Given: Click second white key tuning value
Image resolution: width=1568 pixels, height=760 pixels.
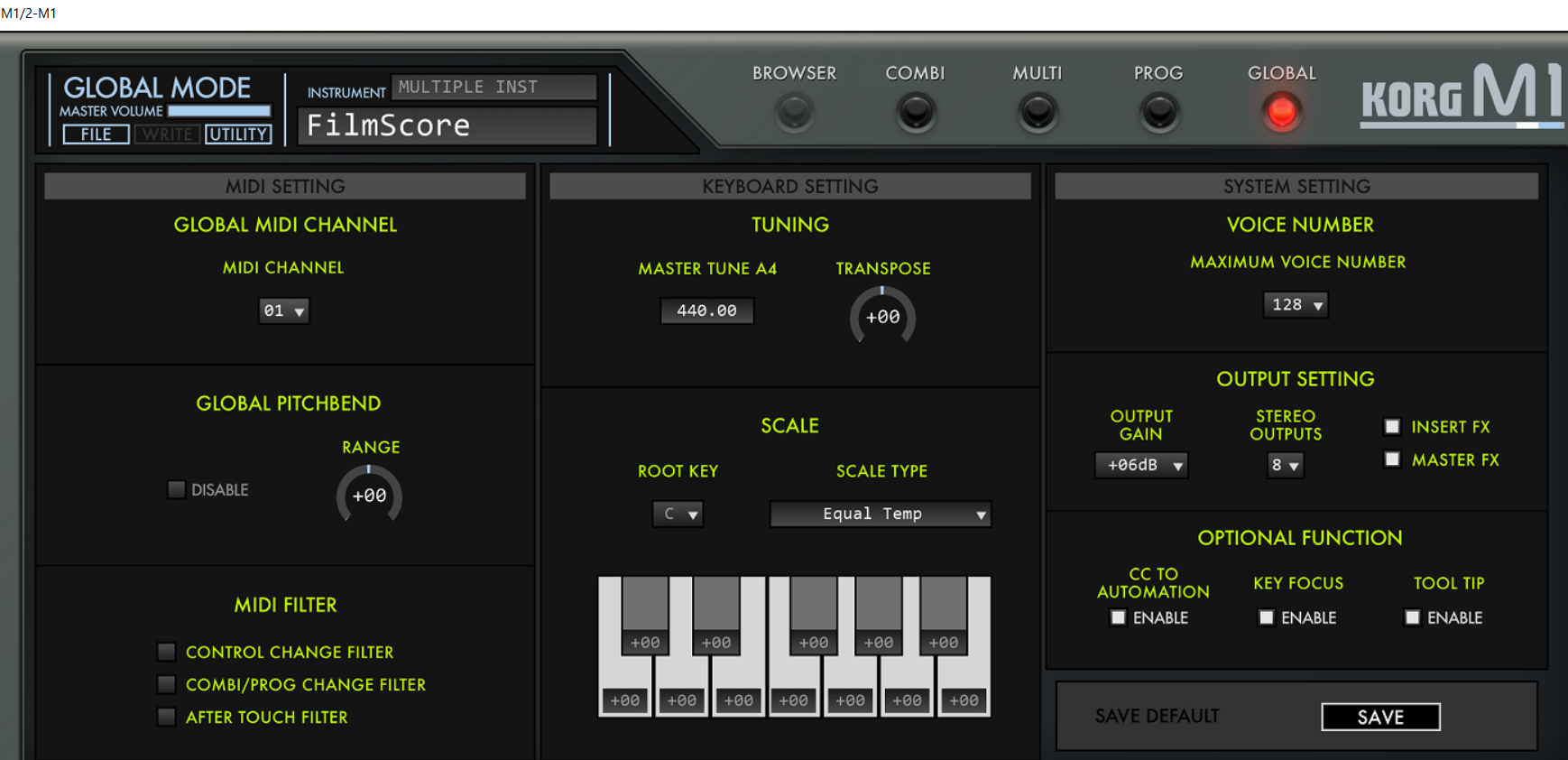Looking at the screenshot, I should (682, 700).
